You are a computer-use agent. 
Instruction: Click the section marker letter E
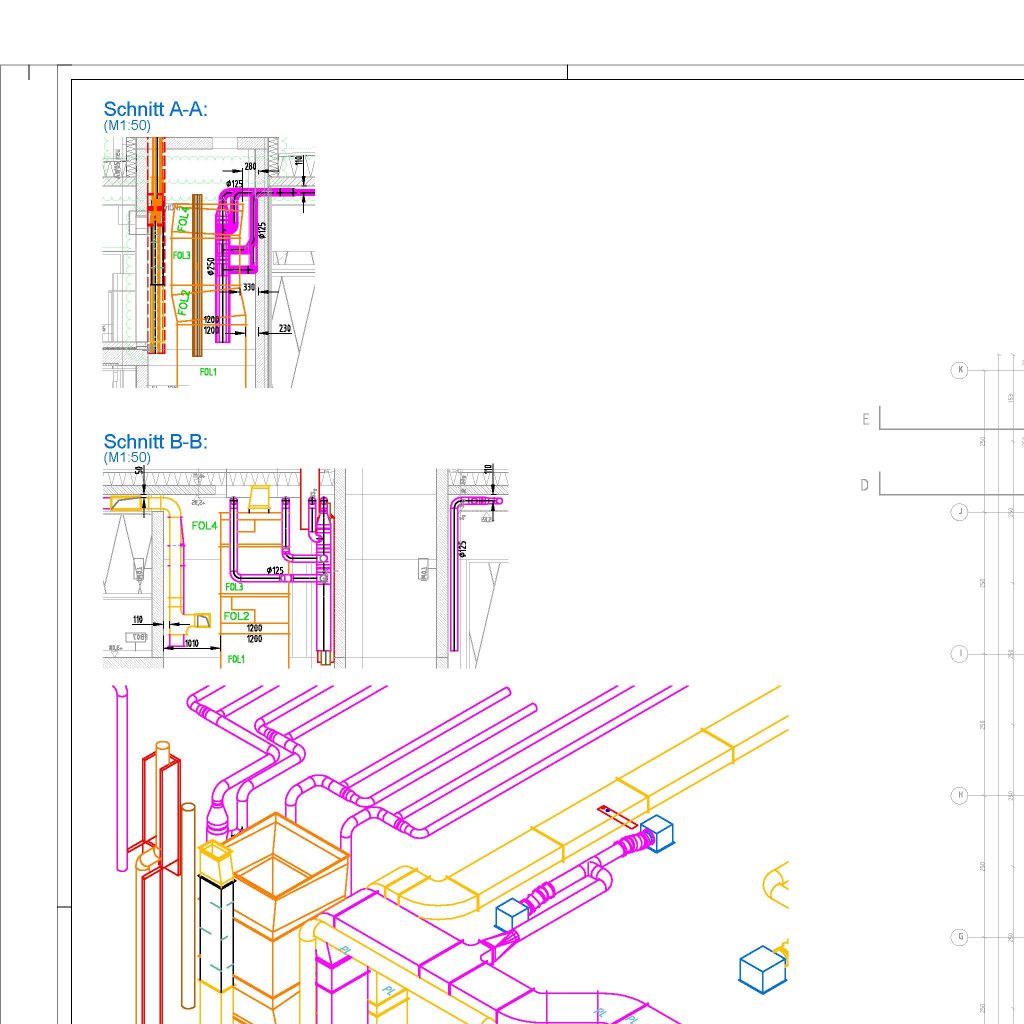(866, 419)
